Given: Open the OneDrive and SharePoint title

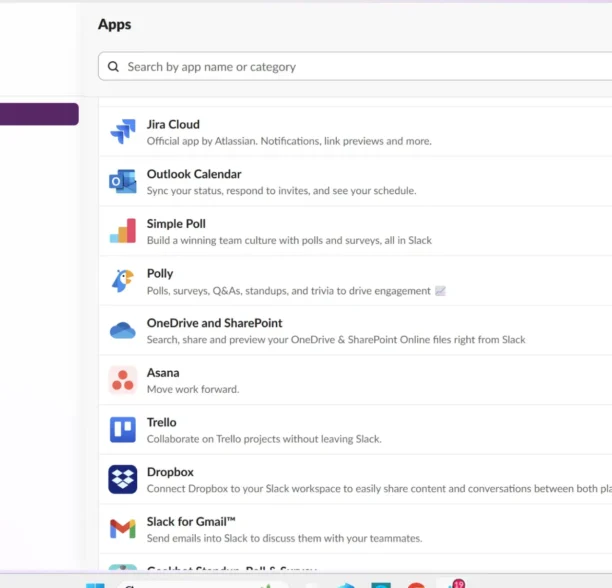Looking at the screenshot, I should pos(214,323).
